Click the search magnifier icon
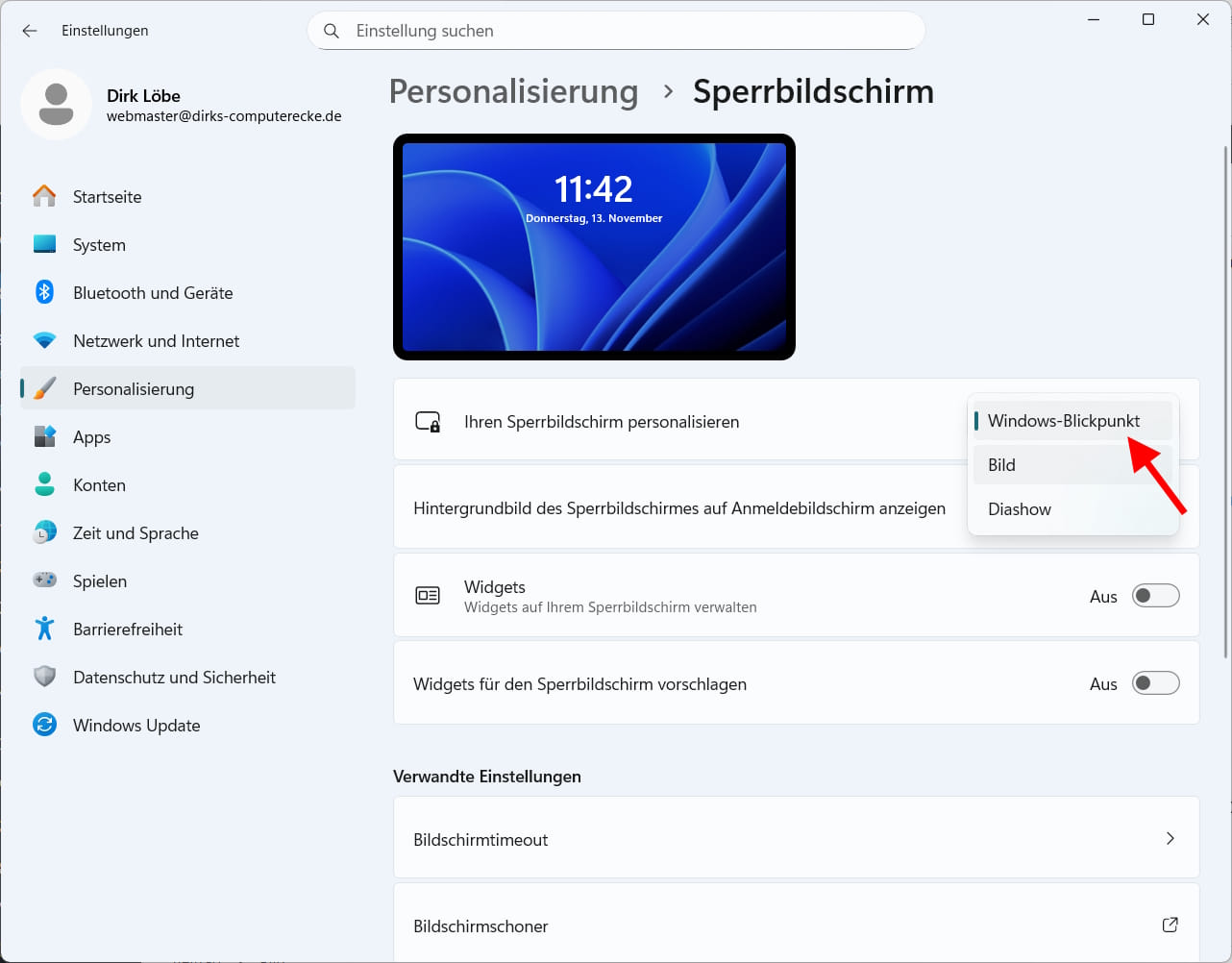The image size is (1232, 963). [x=332, y=31]
